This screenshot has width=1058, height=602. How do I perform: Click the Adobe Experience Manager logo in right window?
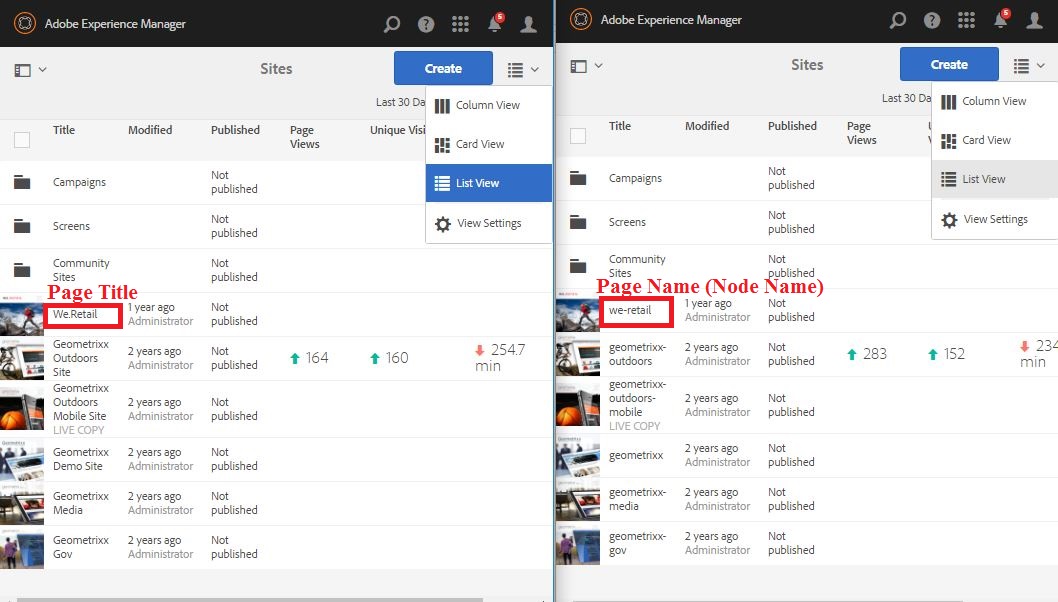[x=581, y=20]
